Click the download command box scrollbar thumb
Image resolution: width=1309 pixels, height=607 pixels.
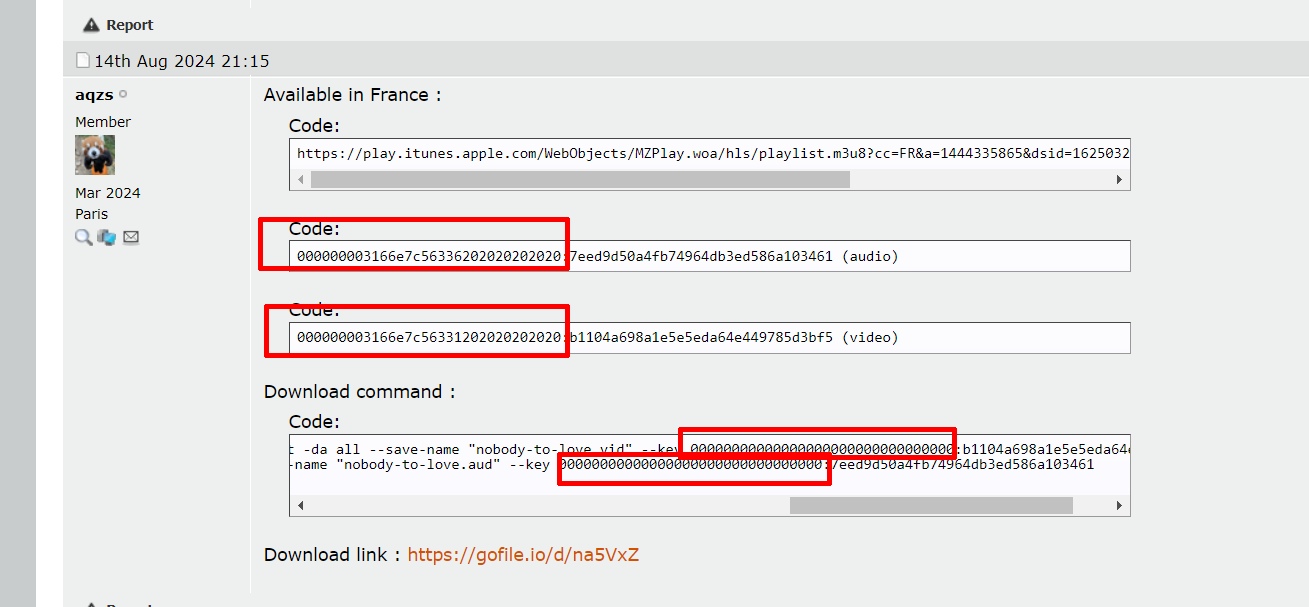pyautogui.click(x=930, y=506)
